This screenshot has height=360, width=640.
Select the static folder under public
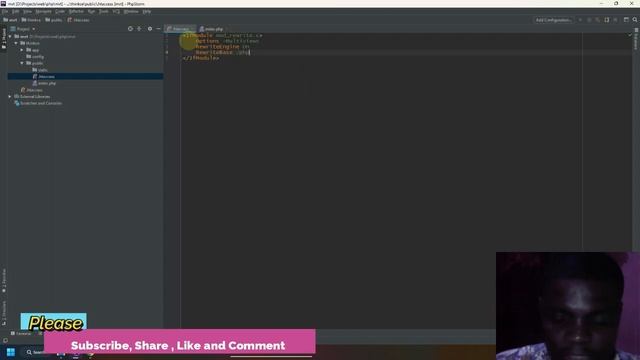40,70
